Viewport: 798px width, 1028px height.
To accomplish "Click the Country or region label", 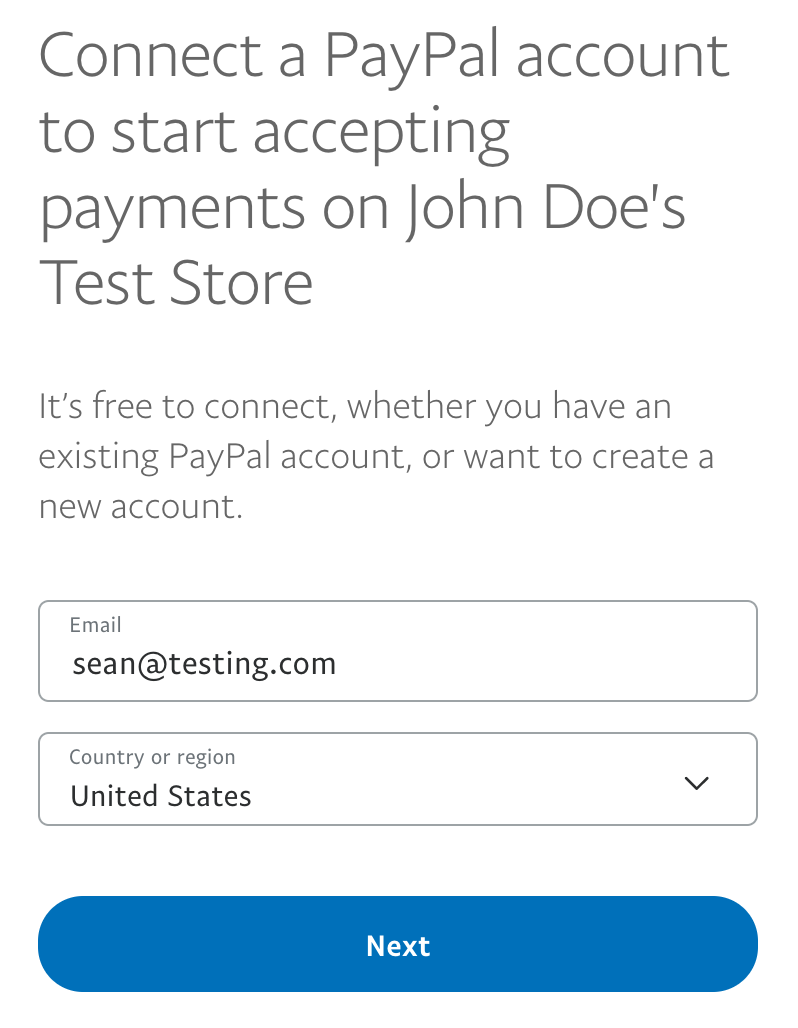I will click(152, 757).
